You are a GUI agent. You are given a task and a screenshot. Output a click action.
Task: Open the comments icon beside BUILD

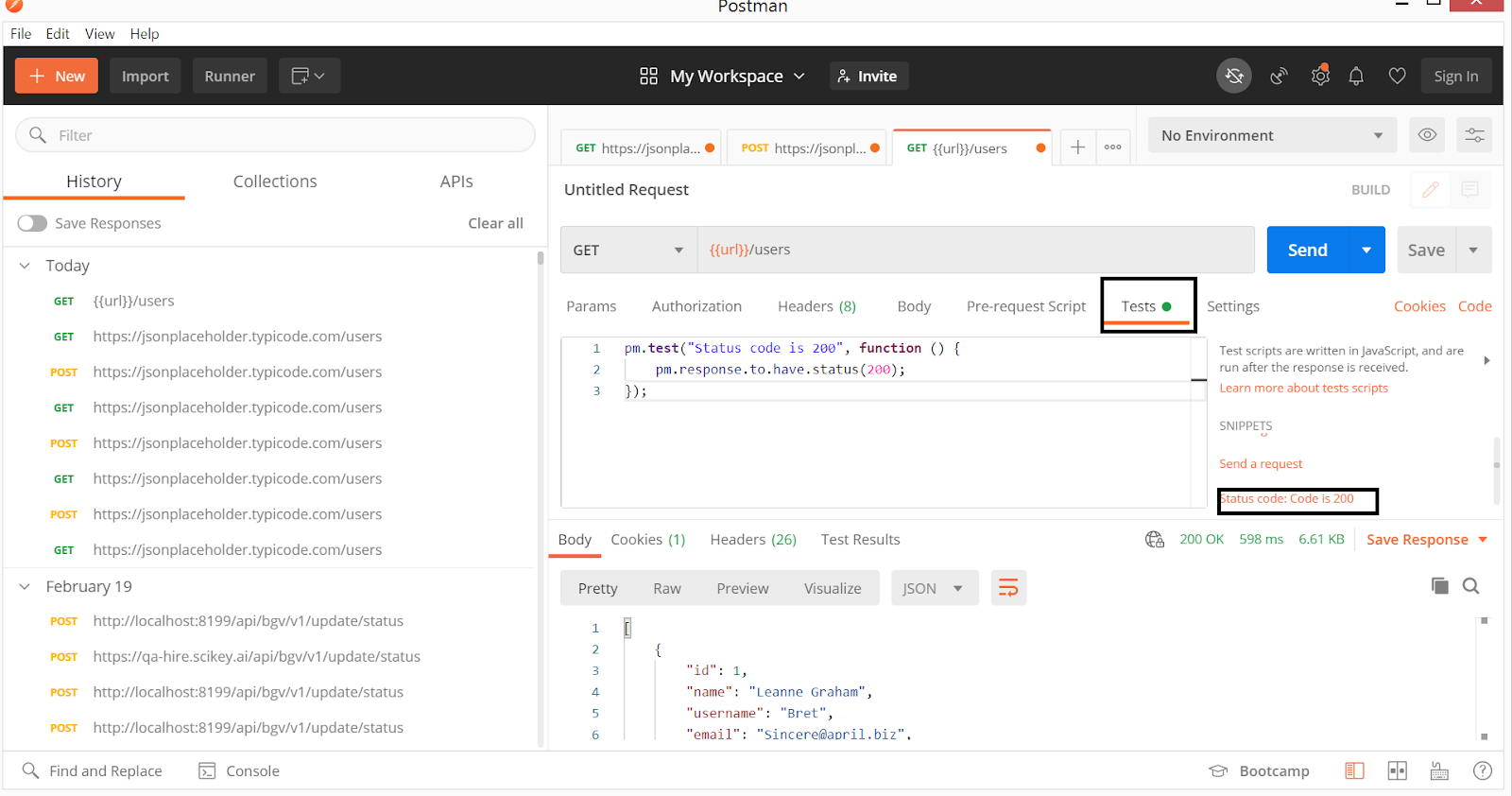1469,189
